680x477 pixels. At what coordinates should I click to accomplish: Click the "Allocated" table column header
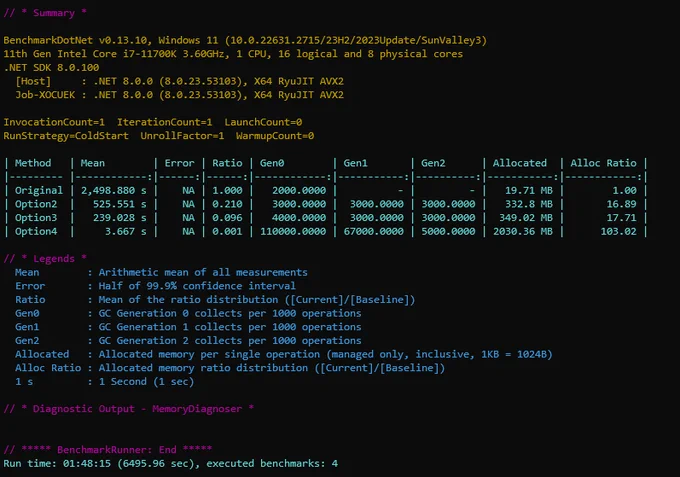(520, 163)
